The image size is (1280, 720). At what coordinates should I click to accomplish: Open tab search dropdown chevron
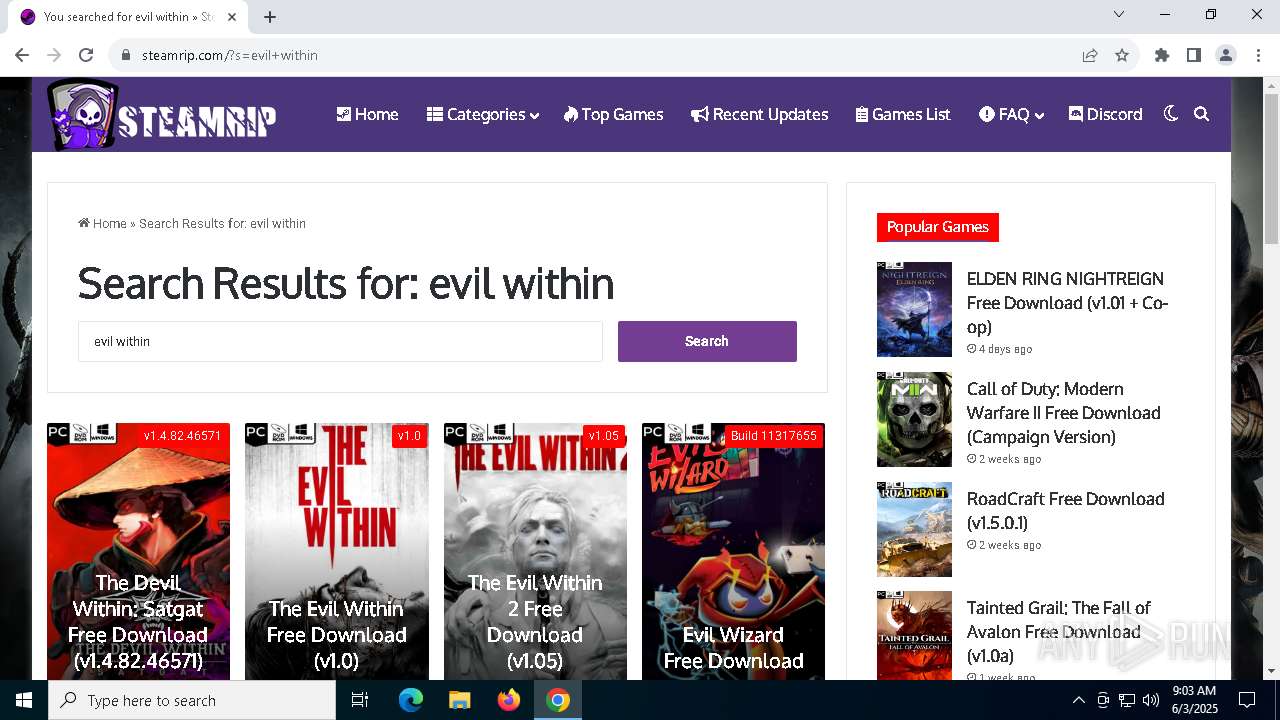tap(1119, 14)
